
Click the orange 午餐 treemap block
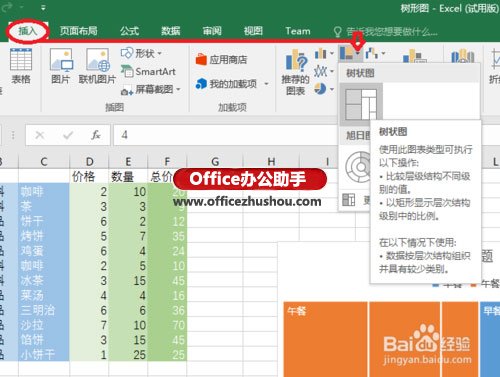coord(325,339)
